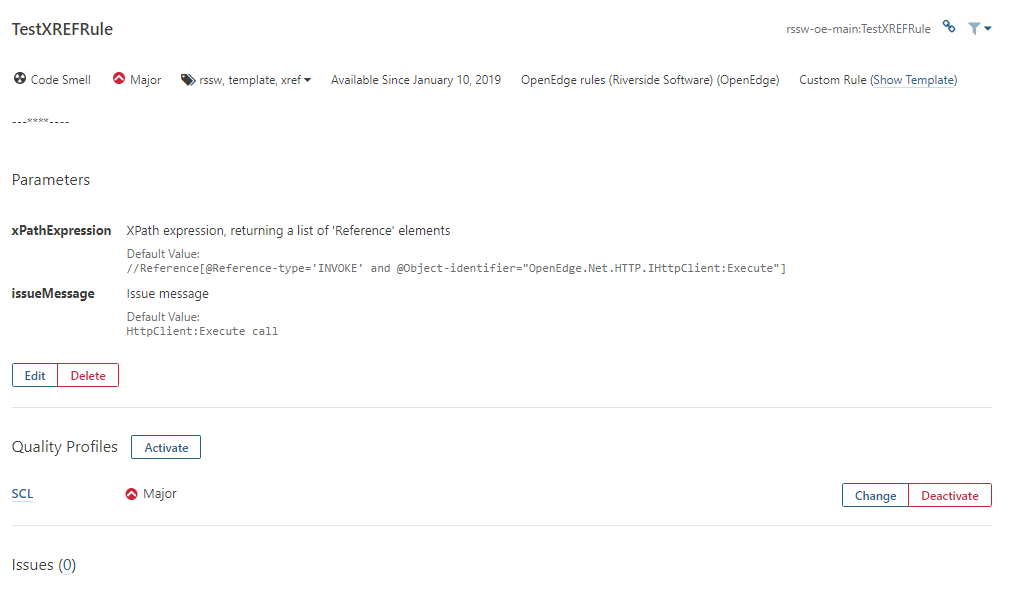Click the Major severity icon in the SCL row
Viewport: 1034px width, 602px height.
(x=131, y=492)
